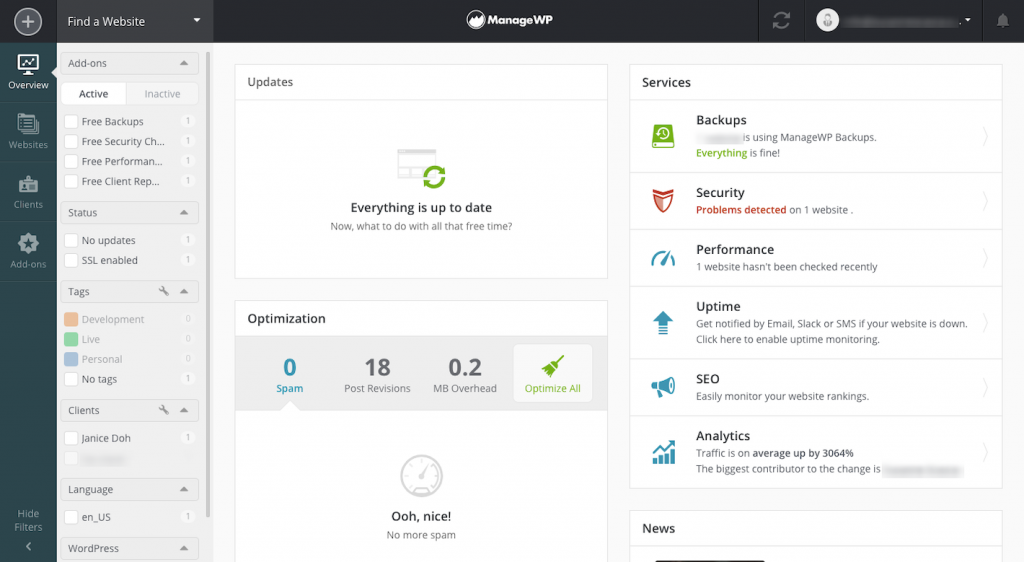This screenshot has width=1024, height=562.
Task: Check the No tags filter
Action: [x=71, y=379]
